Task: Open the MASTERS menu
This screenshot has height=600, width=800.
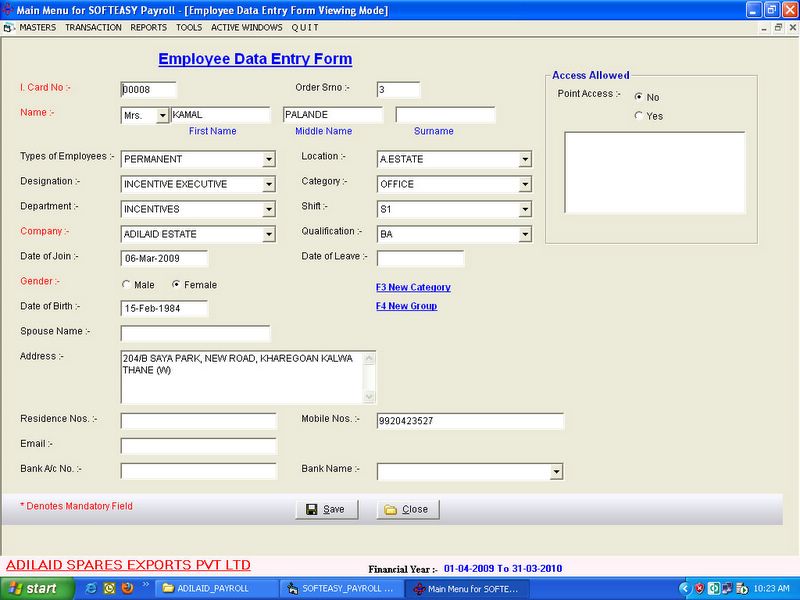Action: click(37, 27)
